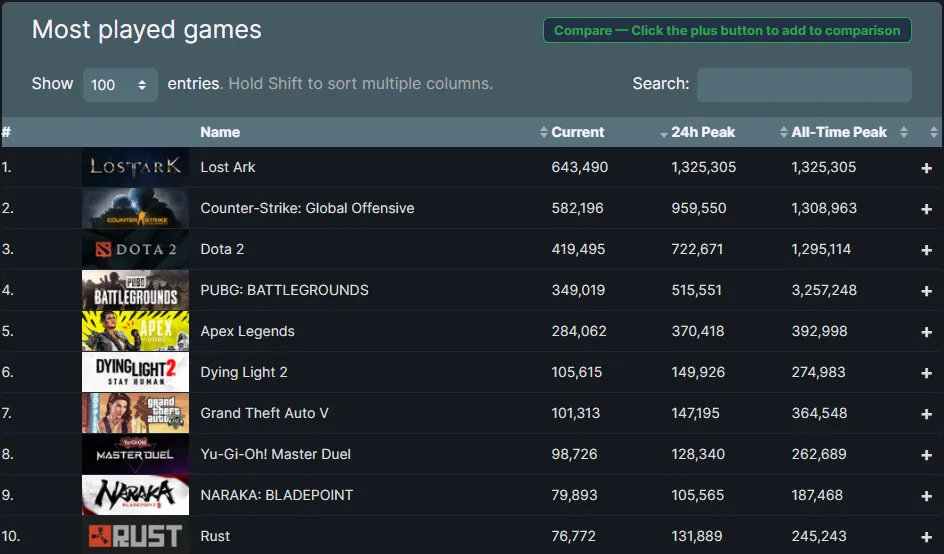The image size is (944, 554).
Task: Select PUBG current count 349,019
Action: click(x=578, y=290)
